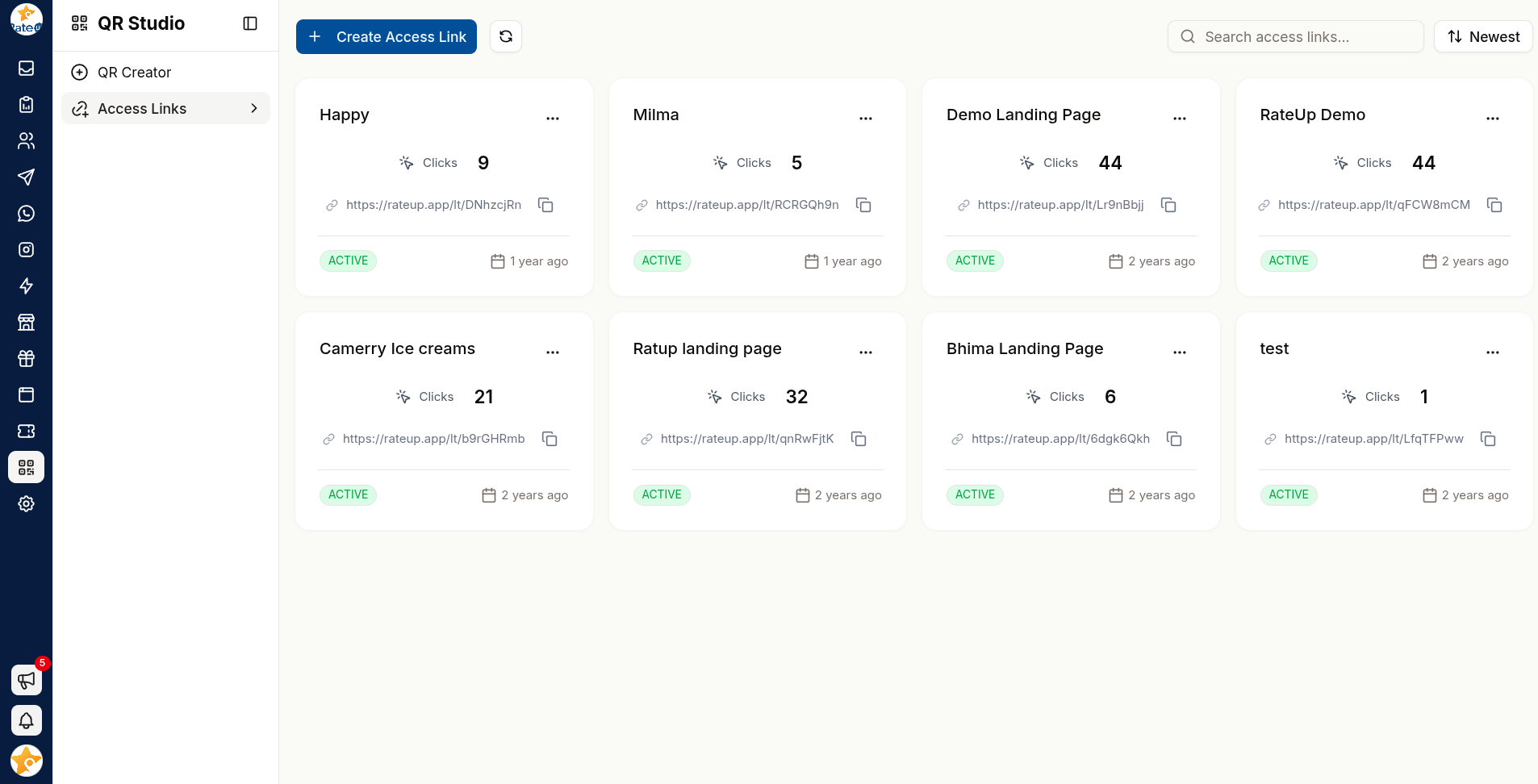The width and height of the screenshot is (1538, 784).
Task: Open the link https://rateup.app/lt/qnRwFjtK
Action: (747, 439)
